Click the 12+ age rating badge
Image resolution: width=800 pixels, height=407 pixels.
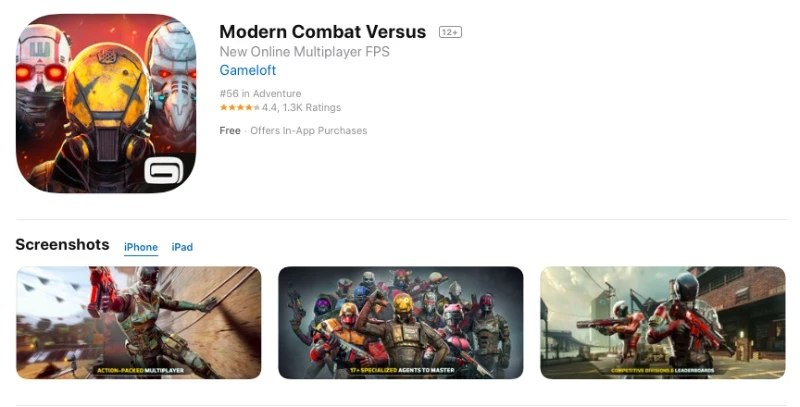click(x=450, y=32)
